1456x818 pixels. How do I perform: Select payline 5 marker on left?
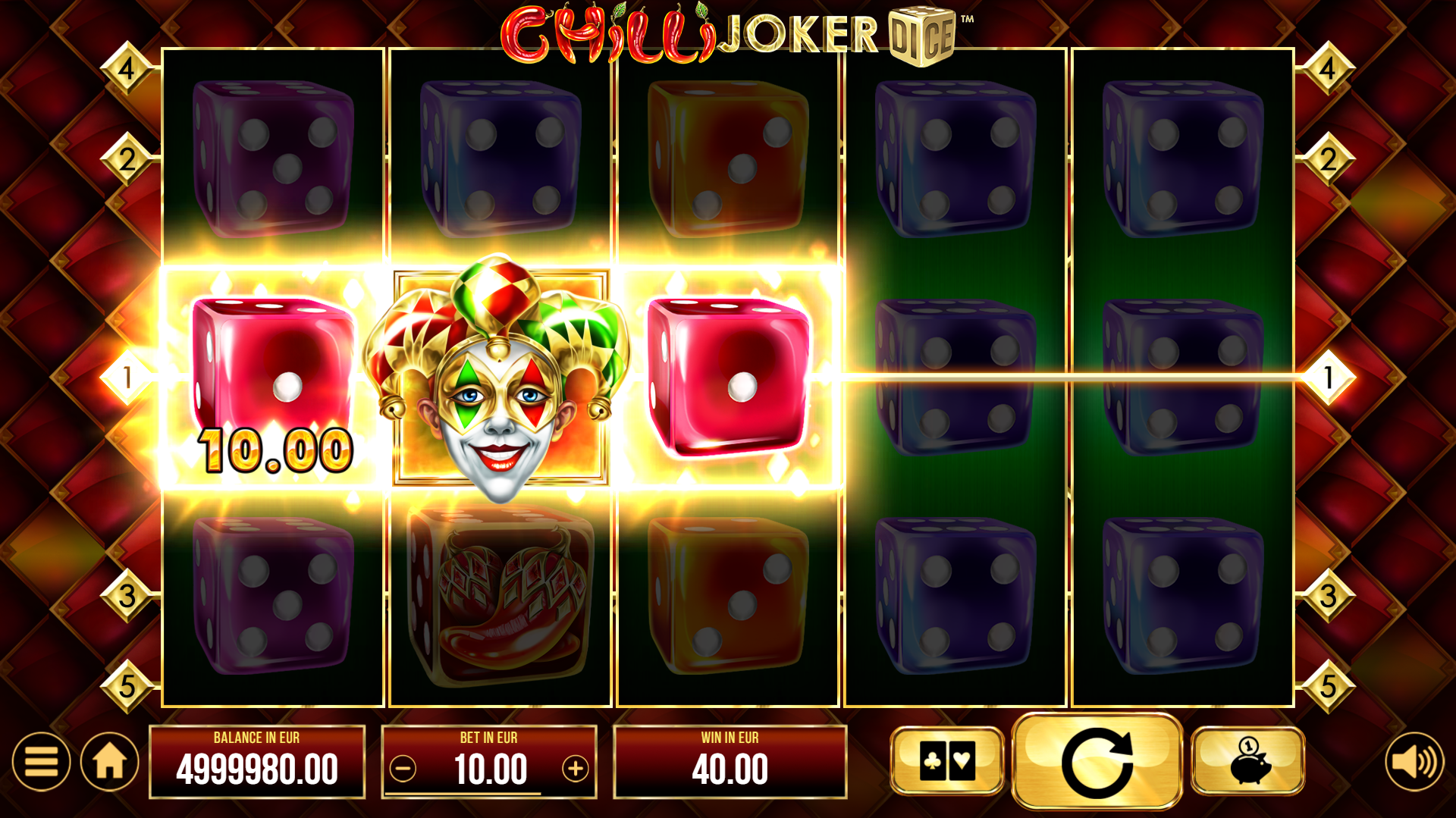tap(127, 686)
